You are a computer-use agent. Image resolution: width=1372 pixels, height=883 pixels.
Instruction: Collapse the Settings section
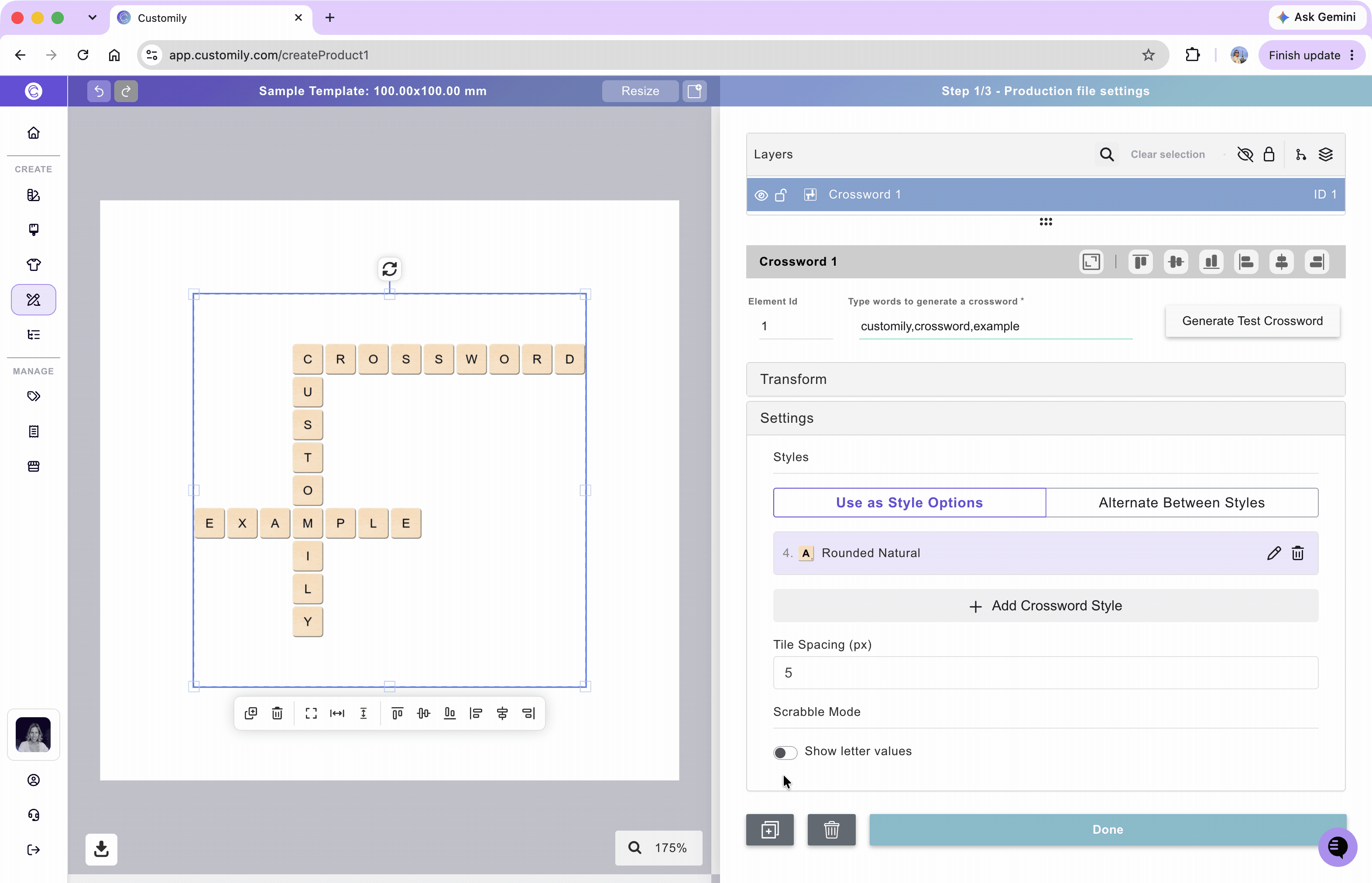pyautogui.click(x=1046, y=418)
